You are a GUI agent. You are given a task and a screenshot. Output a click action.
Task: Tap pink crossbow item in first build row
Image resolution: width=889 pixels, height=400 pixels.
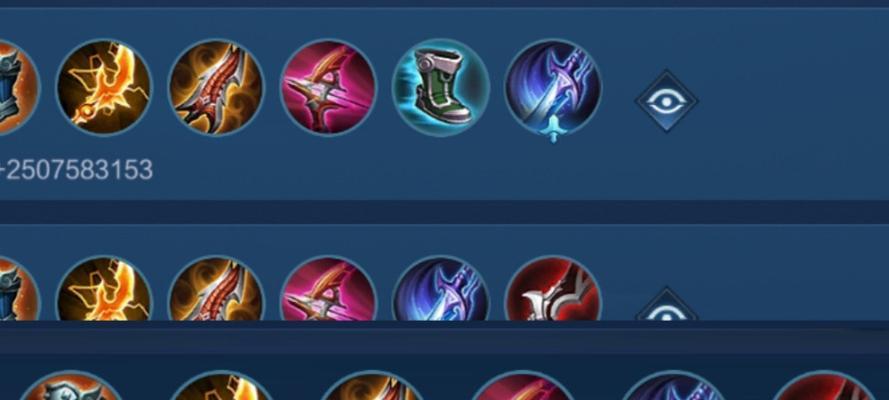(x=328, y=87)
